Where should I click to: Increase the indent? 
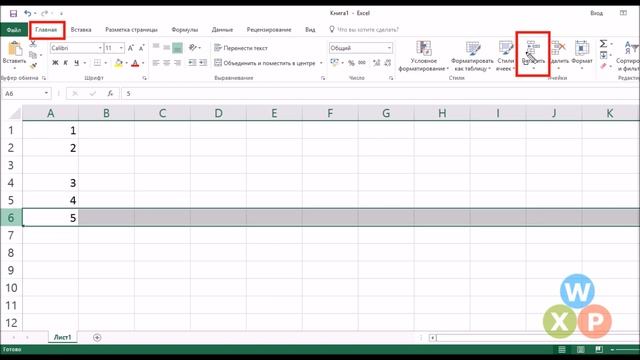[x=203, y=63]
